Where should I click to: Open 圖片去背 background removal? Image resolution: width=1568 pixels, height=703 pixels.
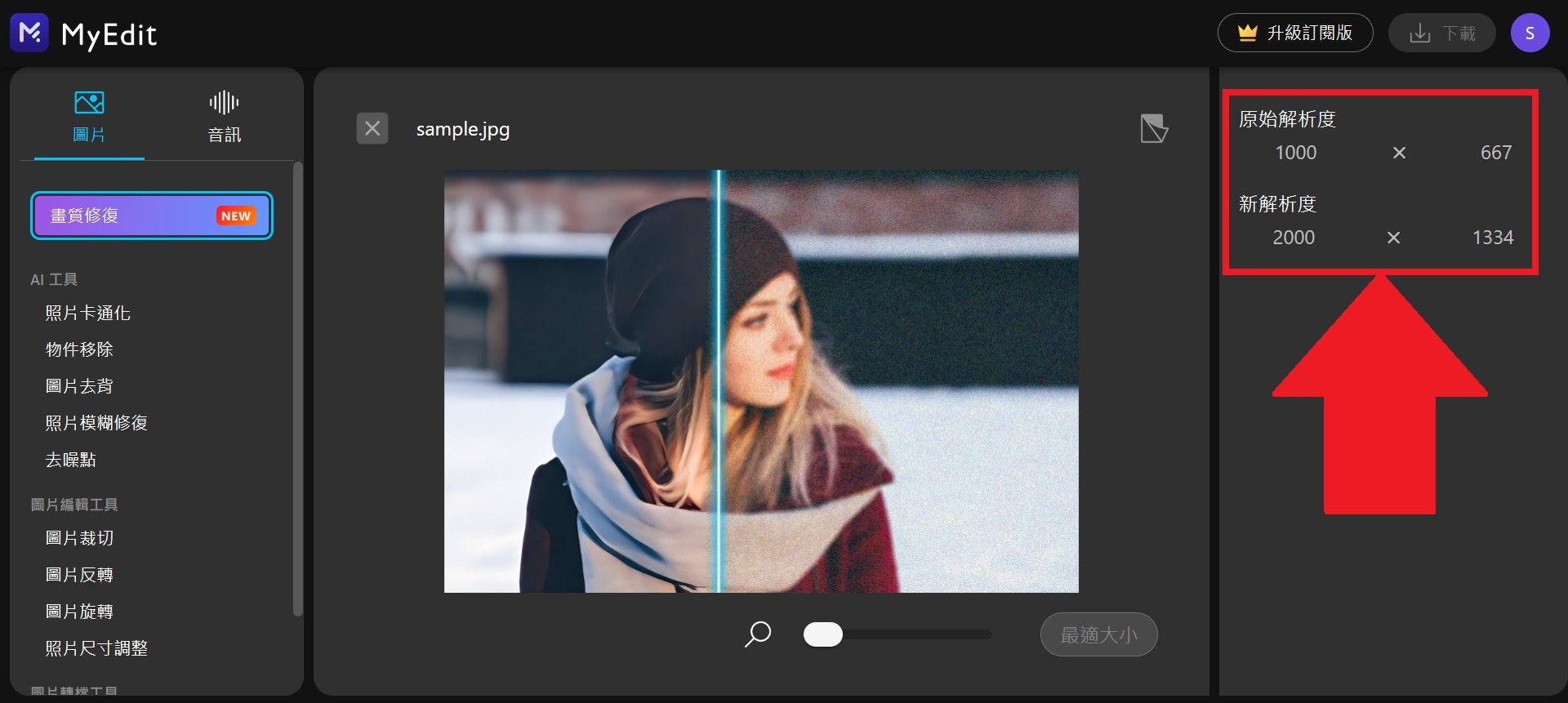coord(79,386)
